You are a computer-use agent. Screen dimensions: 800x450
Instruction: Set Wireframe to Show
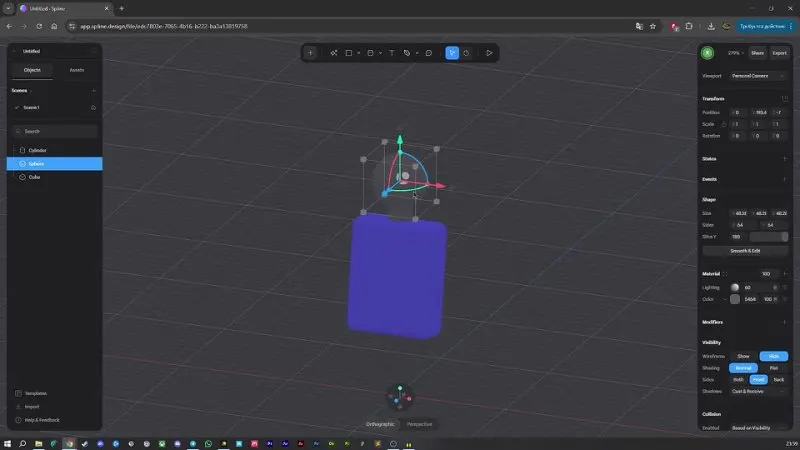743,356
